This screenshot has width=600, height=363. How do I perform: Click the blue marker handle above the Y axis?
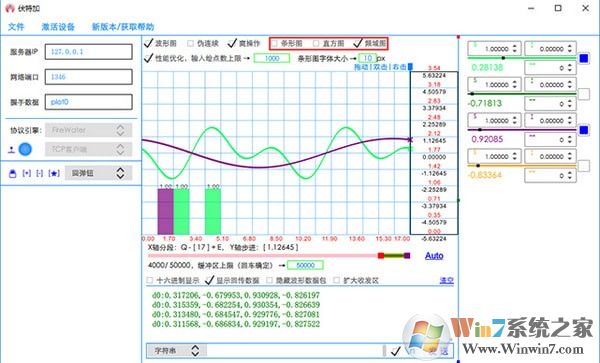click(410, 67)
